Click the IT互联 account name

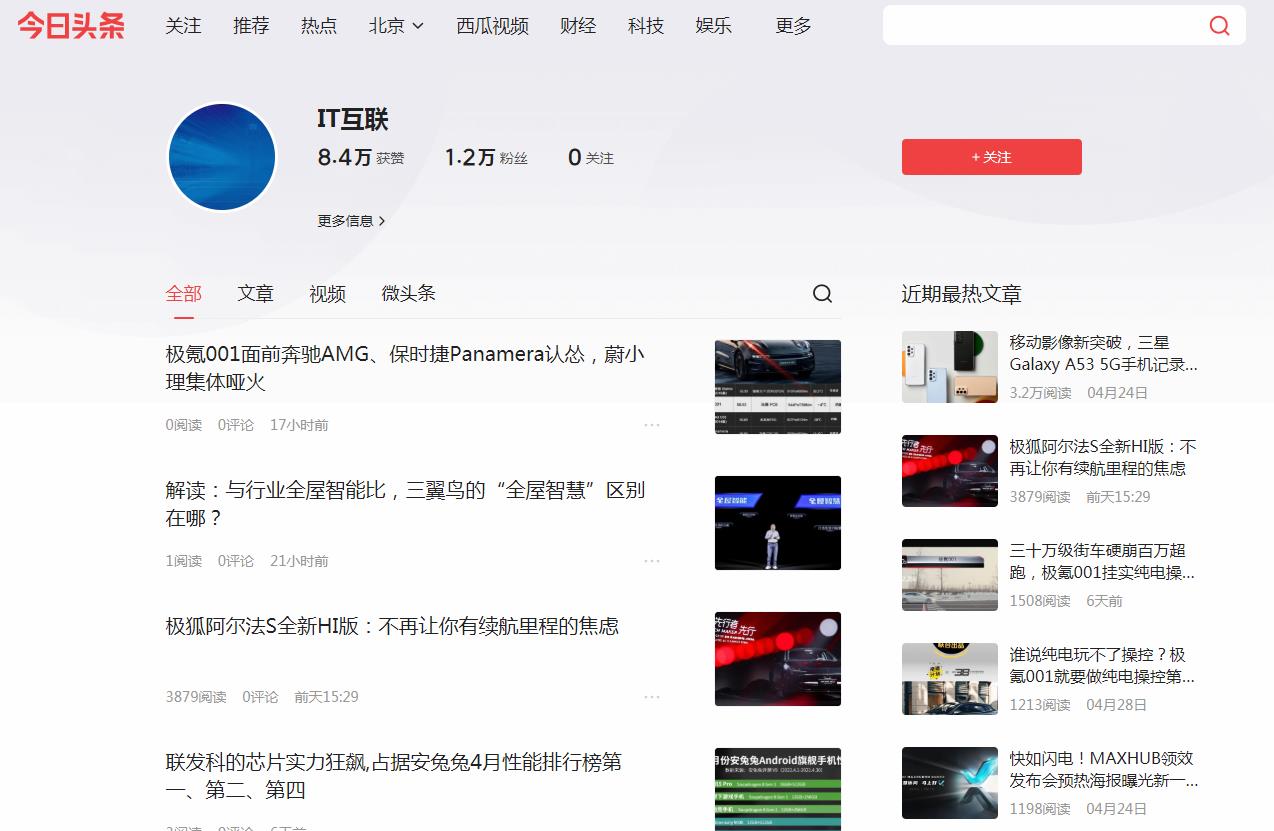coord(352,119)
